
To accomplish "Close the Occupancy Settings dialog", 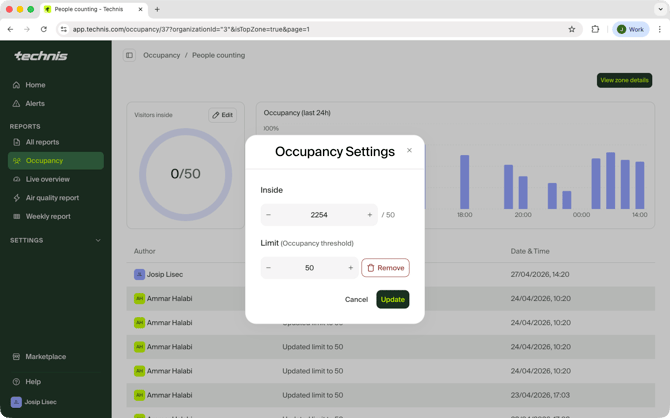I will click(x=409, y=150).
